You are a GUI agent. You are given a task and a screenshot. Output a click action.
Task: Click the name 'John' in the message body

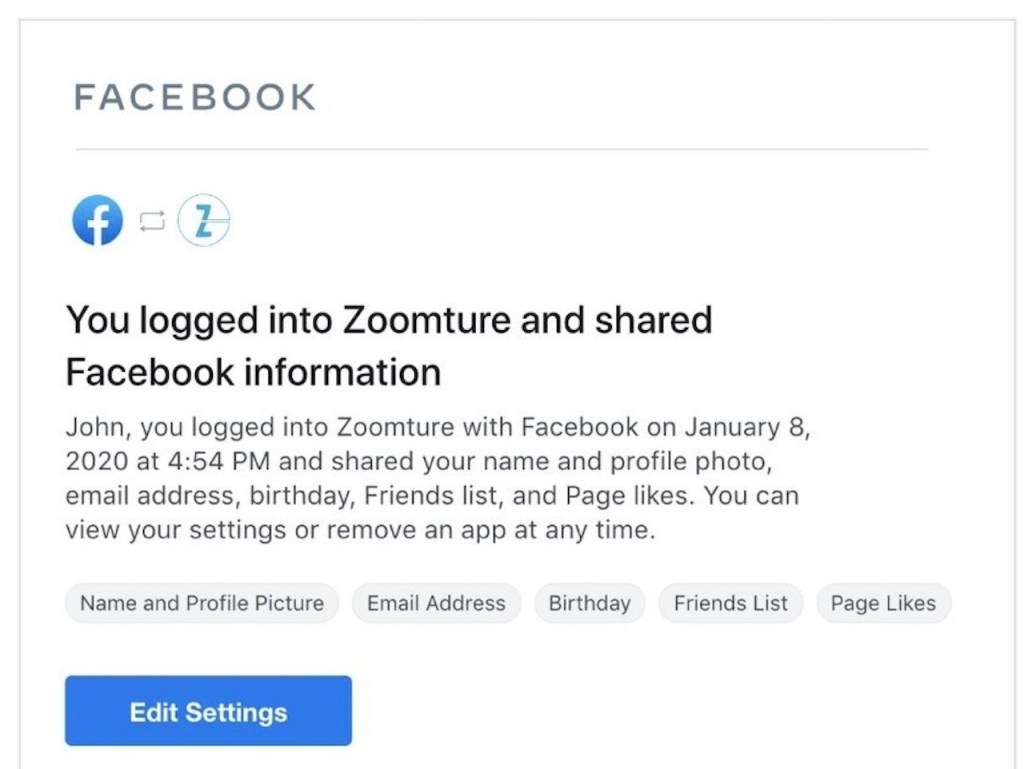point(95,428)
